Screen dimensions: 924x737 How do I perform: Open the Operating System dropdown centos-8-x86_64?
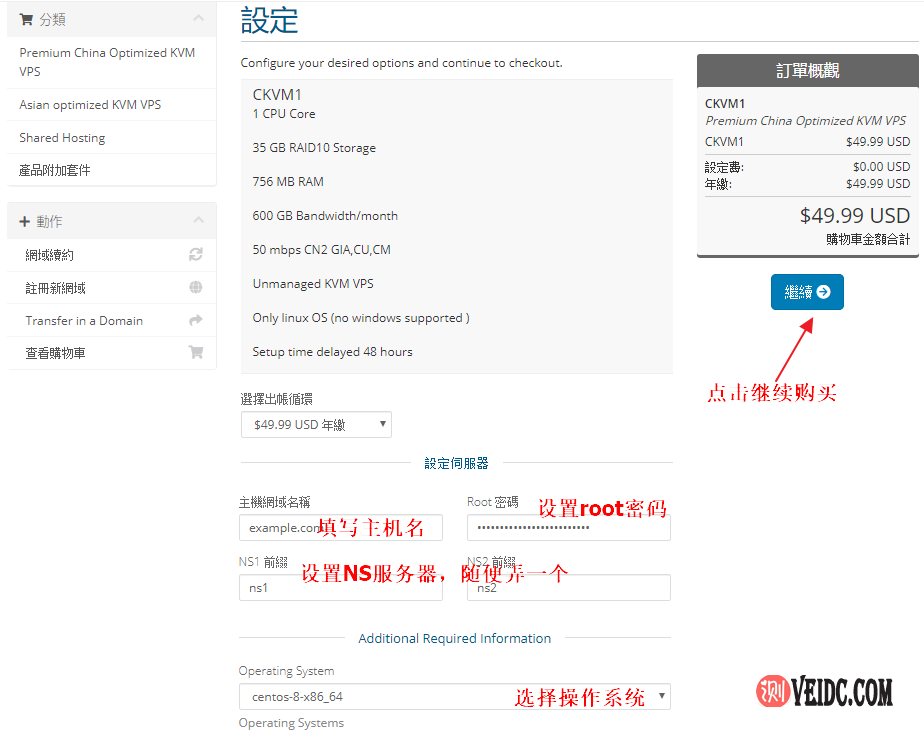coord(455,696)
